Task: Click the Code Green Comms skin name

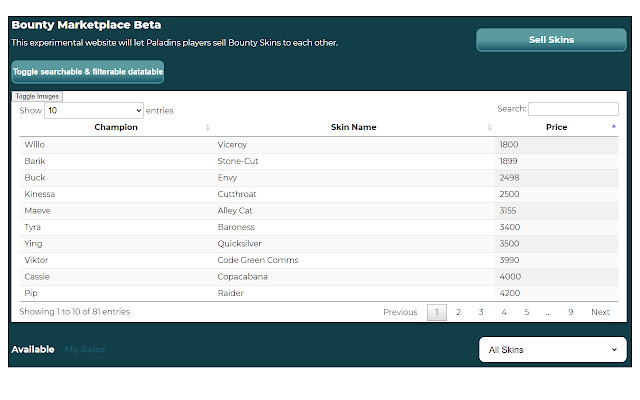Action: click(258, 260)
